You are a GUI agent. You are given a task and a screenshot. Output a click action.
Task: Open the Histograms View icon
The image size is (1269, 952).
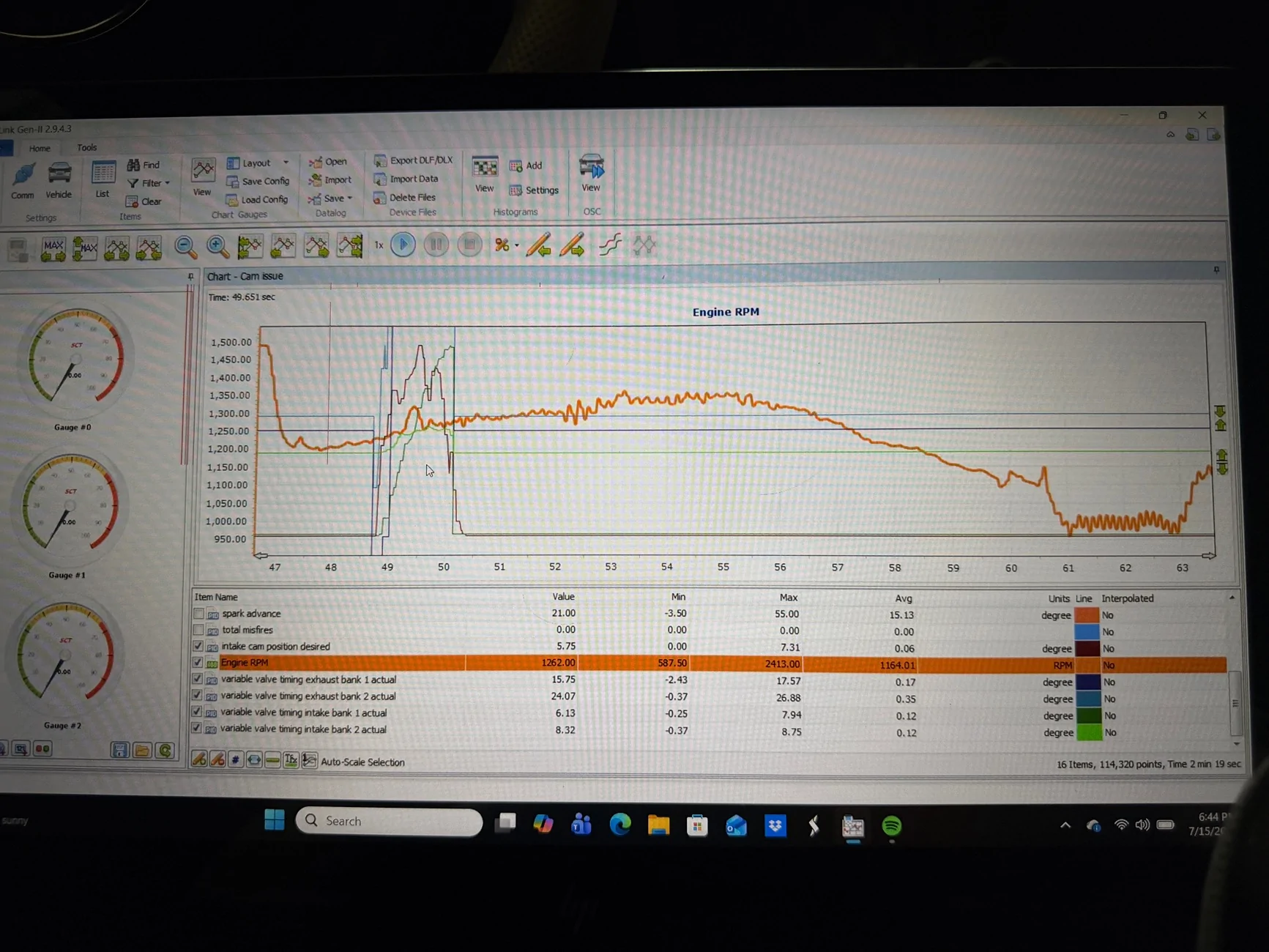tap(485, 174)
